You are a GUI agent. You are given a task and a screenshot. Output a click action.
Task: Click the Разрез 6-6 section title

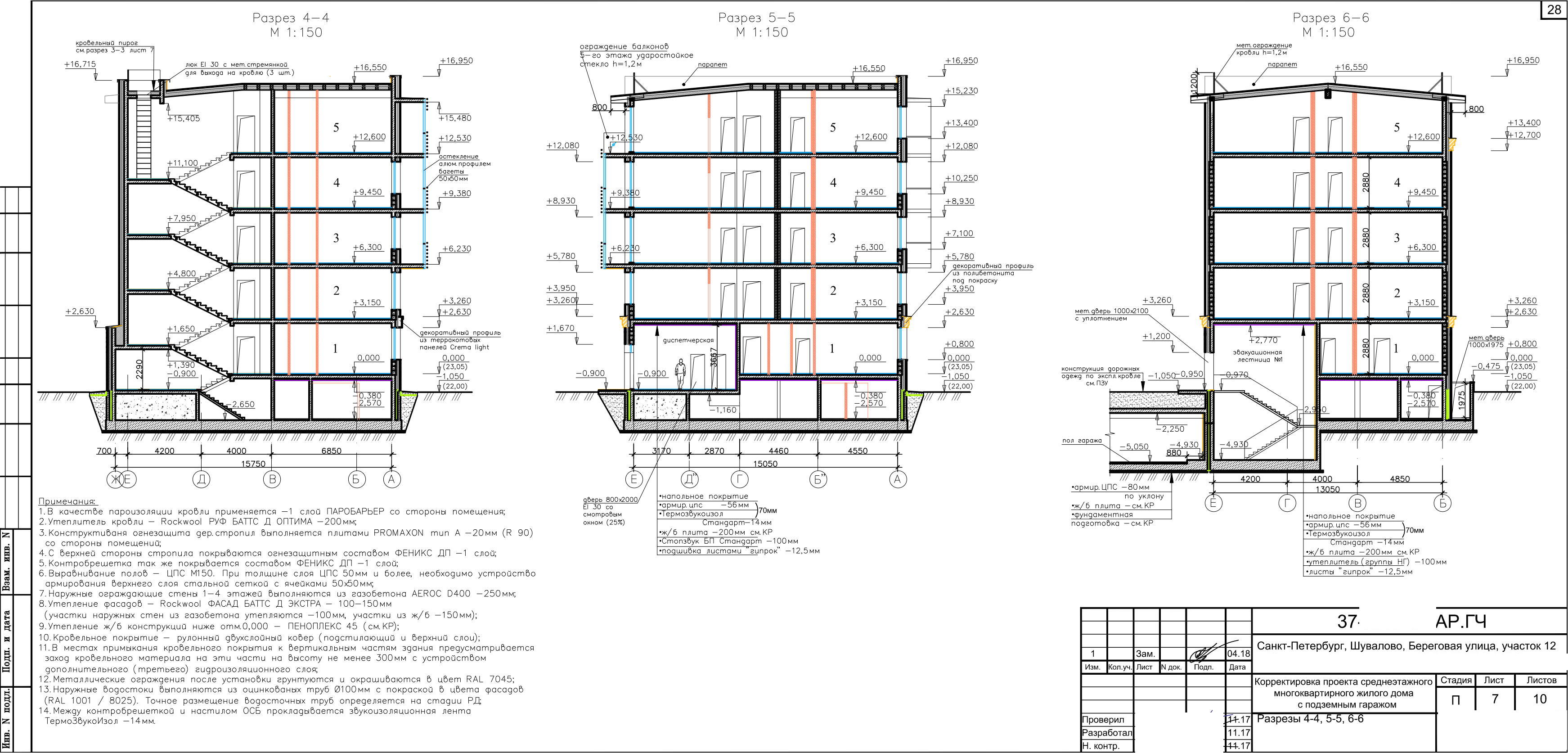click(1330, 18)
